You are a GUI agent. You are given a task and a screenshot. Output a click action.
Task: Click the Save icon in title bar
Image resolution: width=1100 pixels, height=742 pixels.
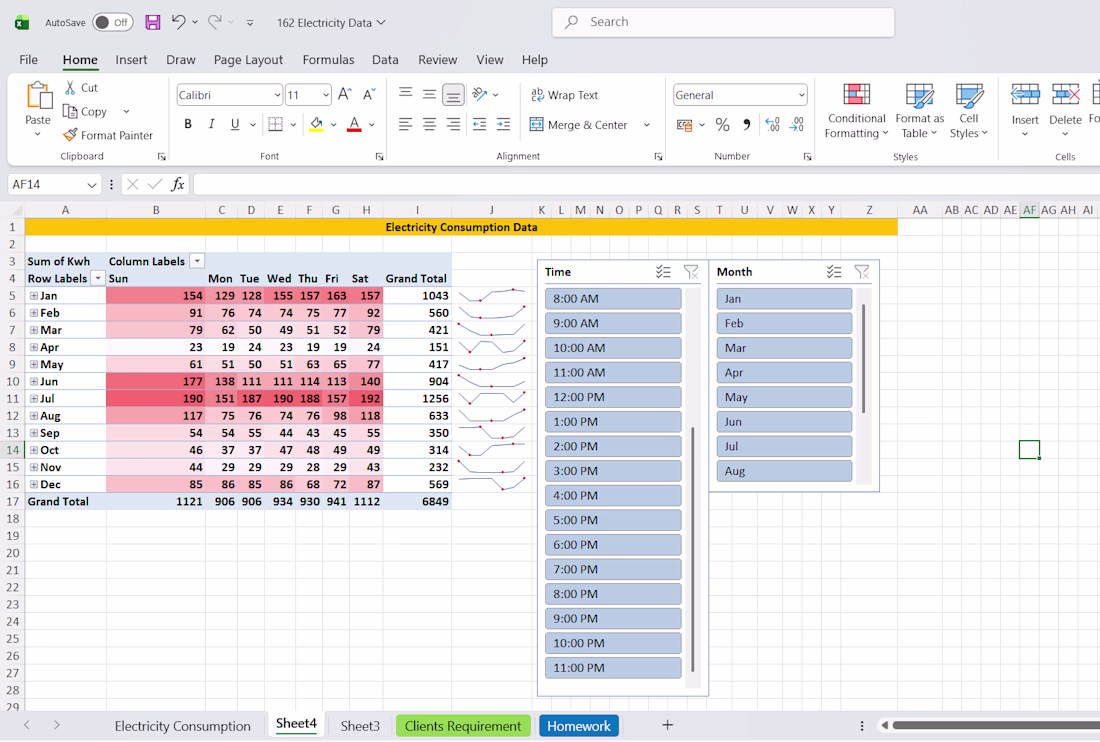pyautogui.click(x=153, y=22)
